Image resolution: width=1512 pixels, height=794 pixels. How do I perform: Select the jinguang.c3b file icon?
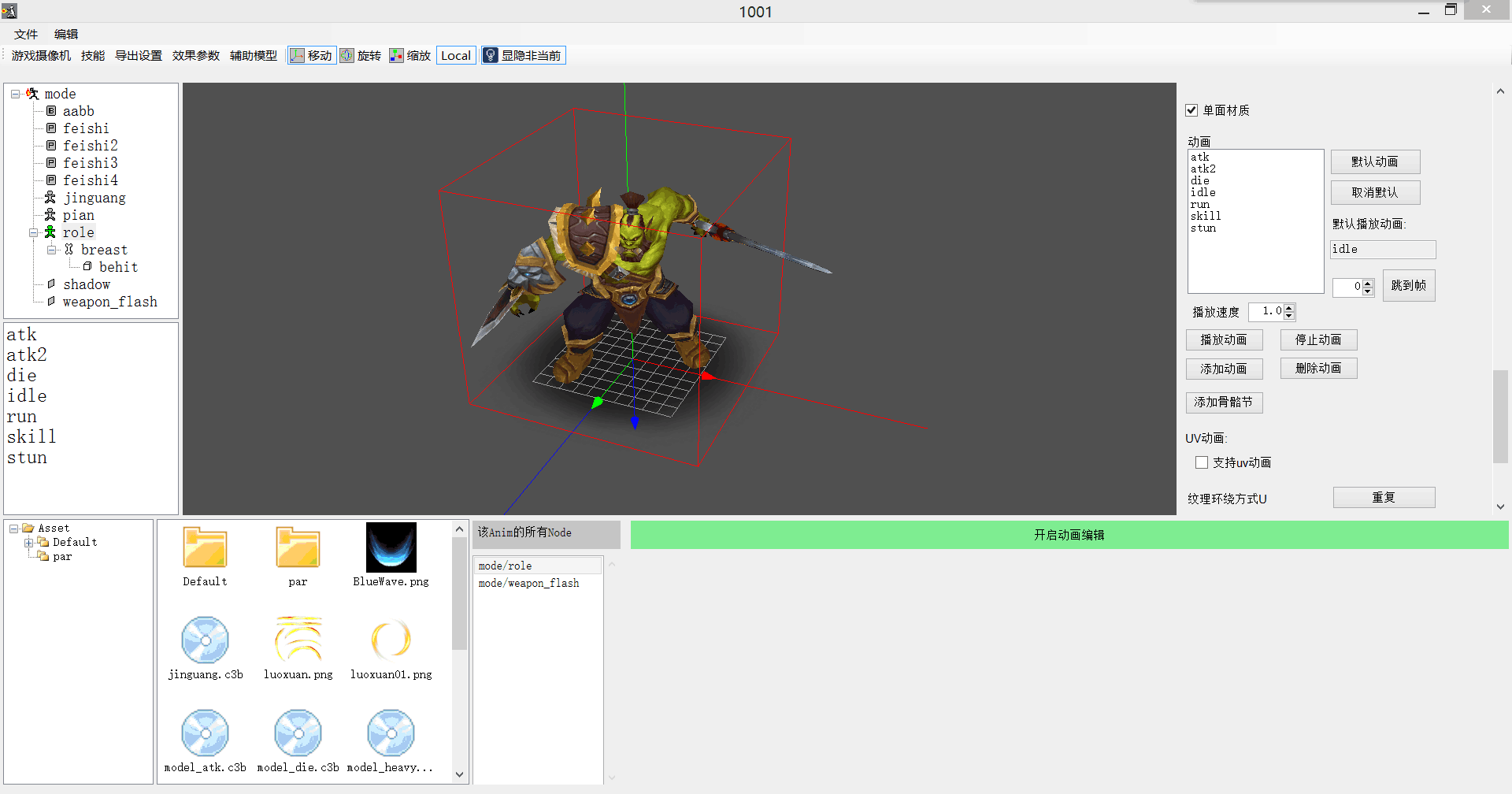205,640
